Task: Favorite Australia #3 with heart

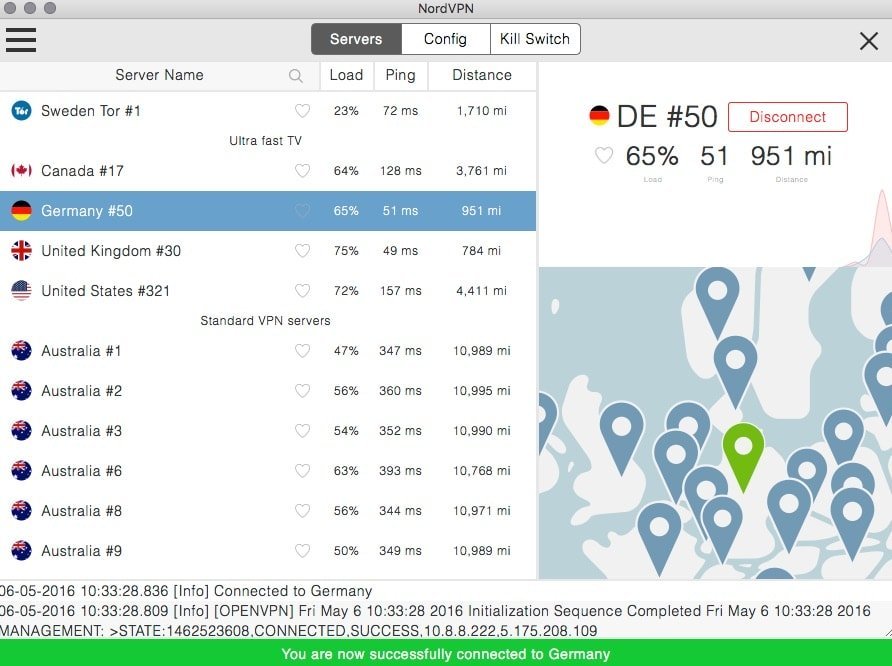Action: pyautogui.click(x=302, y=431)
